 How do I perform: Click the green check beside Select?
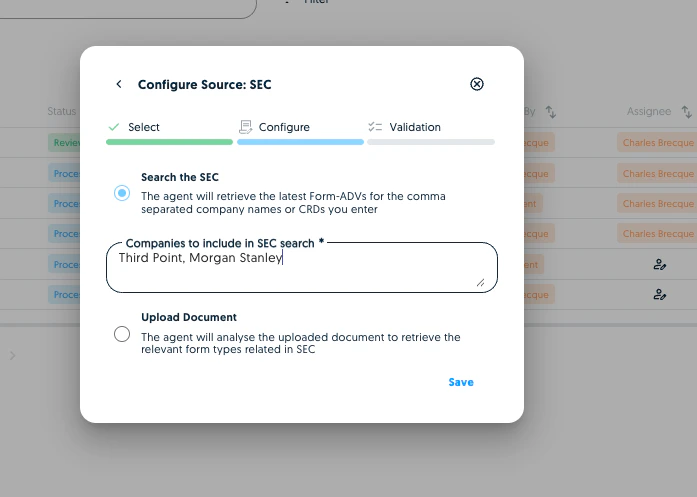tap(114, 127)
